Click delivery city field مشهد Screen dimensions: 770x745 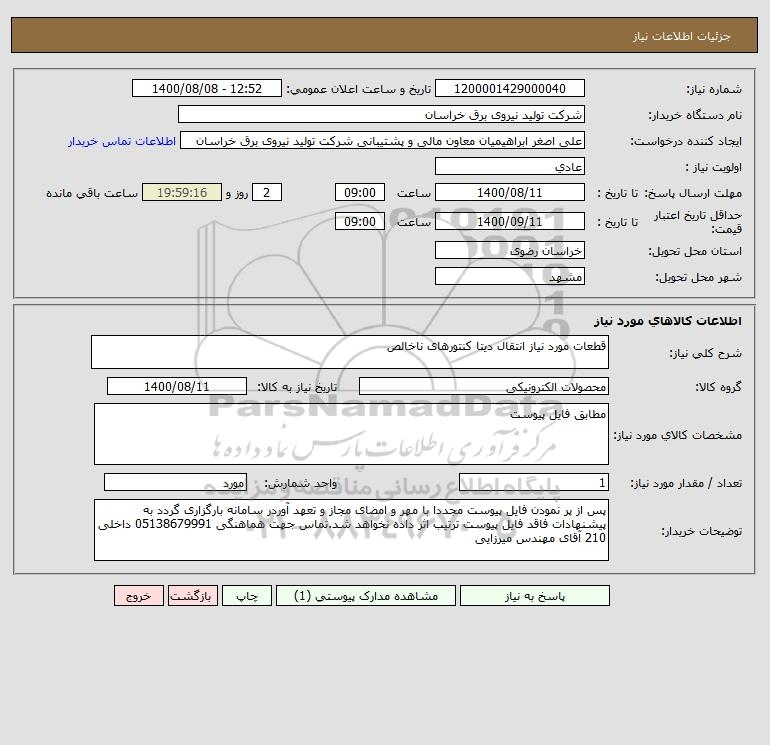(x=510, y=276)
